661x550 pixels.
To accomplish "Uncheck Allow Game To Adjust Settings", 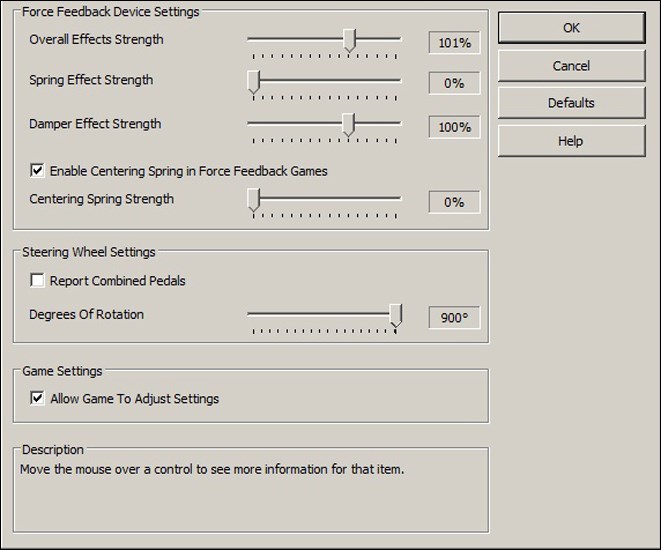I will (x=37, y=399).
